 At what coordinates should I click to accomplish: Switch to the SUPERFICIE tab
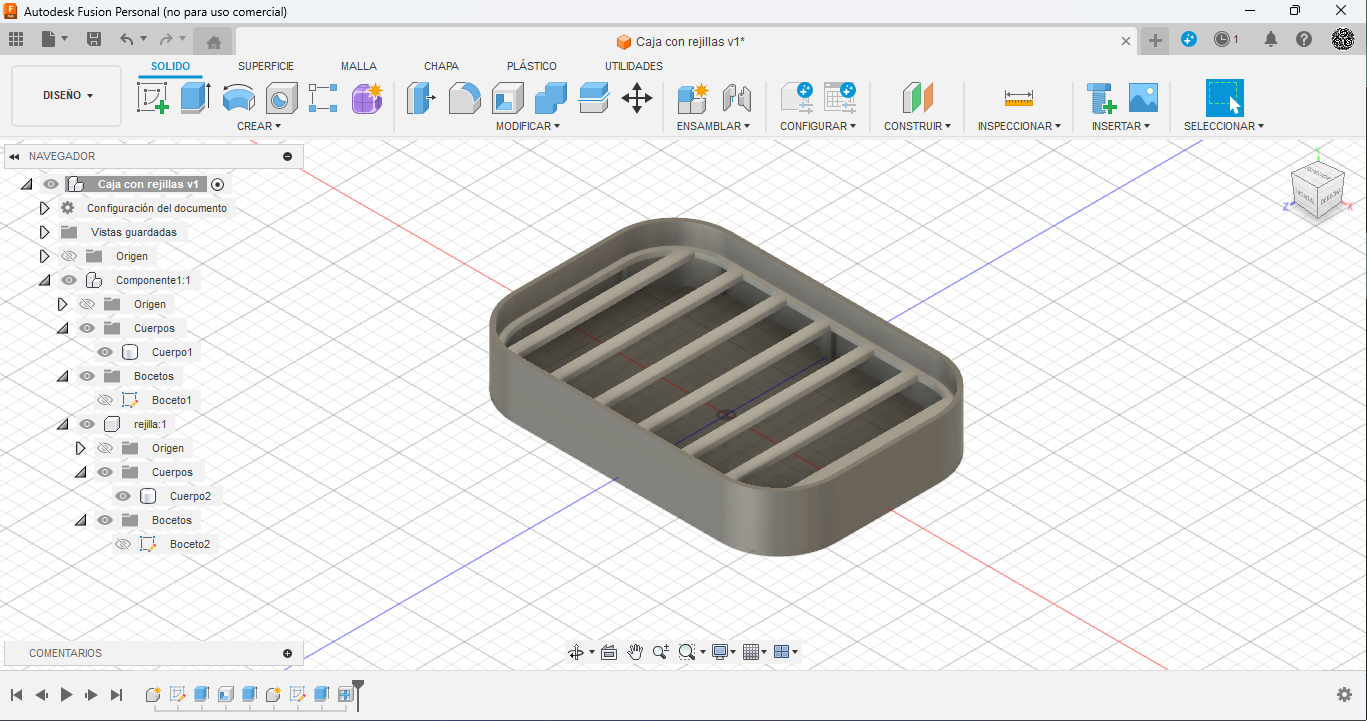[266, 66]
